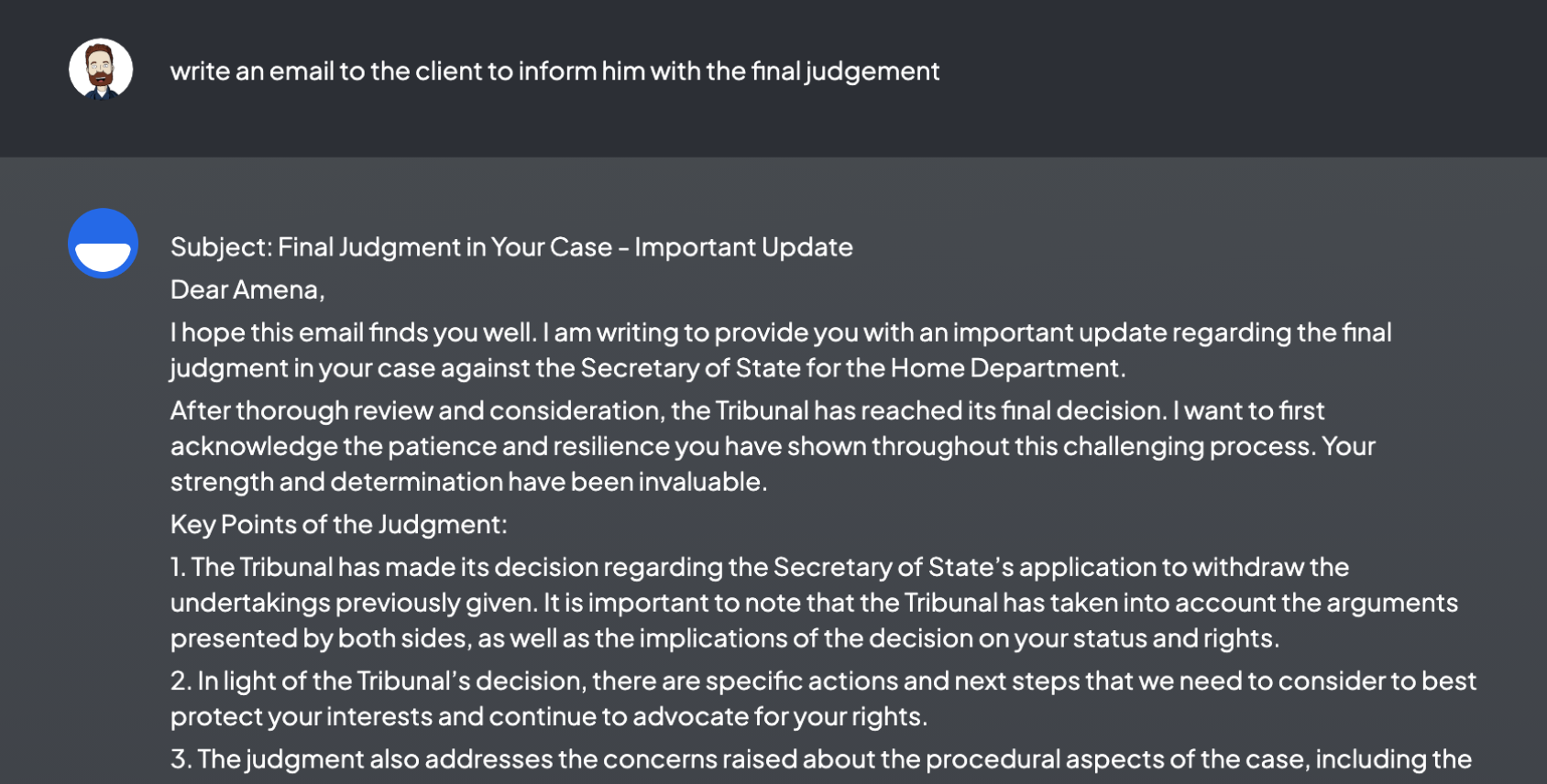Click the blue assistant avatar icon

[103, 244]
